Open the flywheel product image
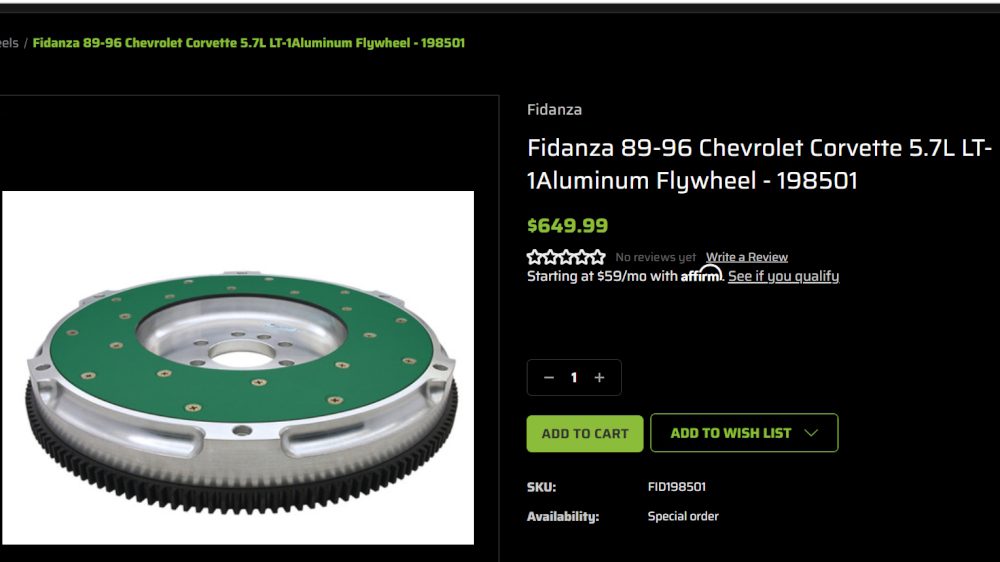This screenshot has height=562, width=1000. click(238, 368)
